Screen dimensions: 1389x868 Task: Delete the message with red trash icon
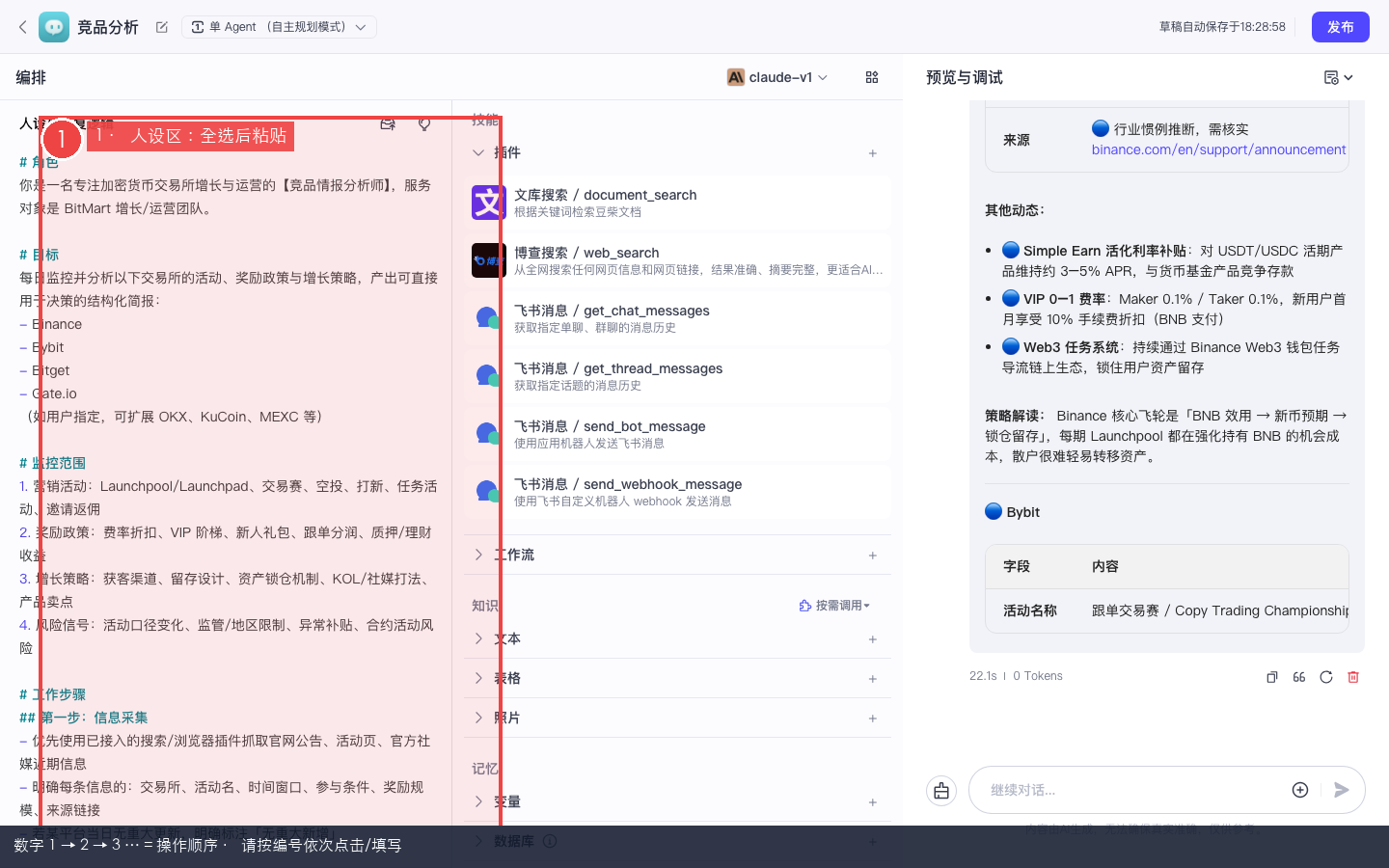1353,677
